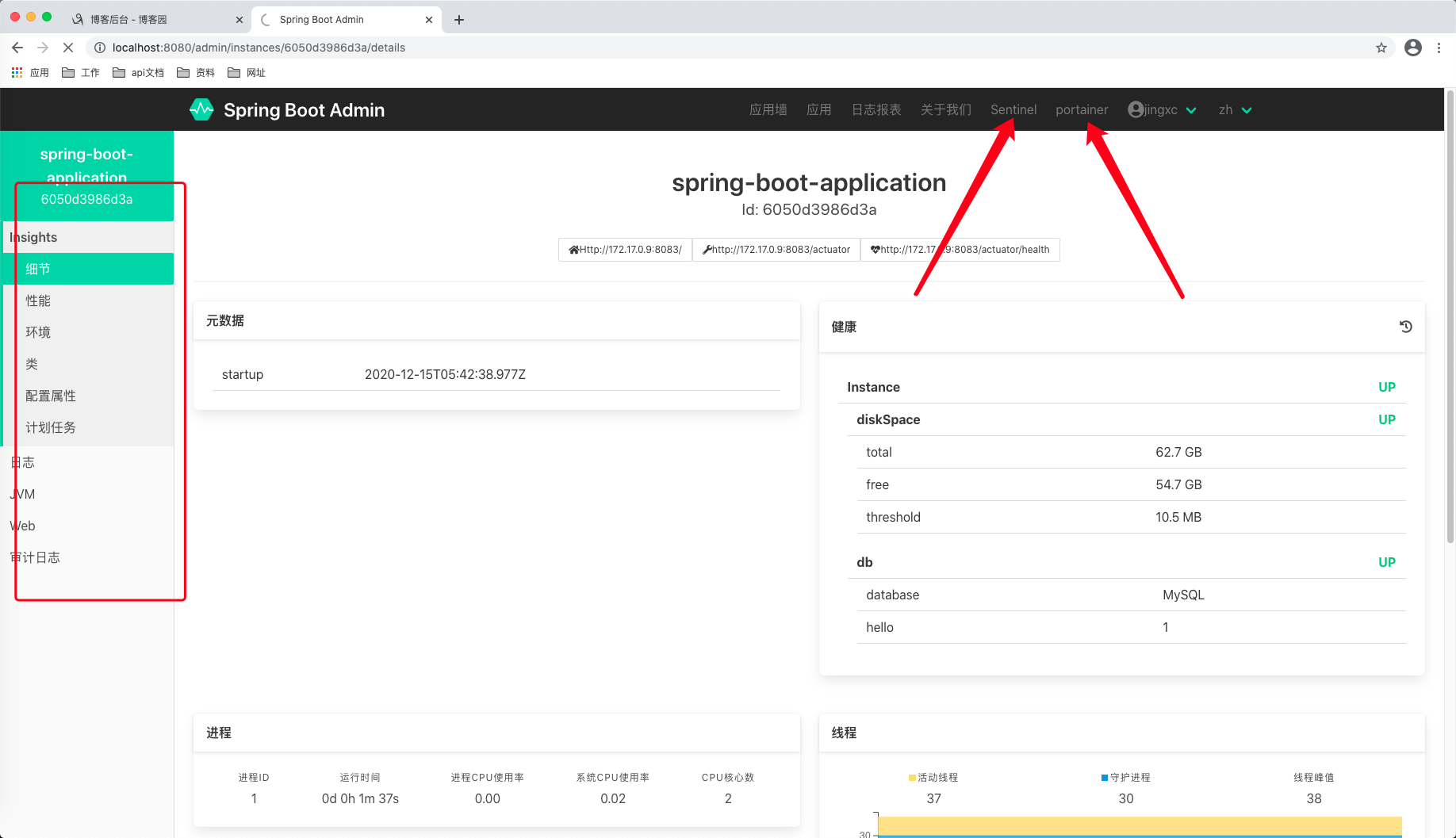Click the health history icon in 健康 panel
The height and width of the screenshot is (838, 1456).
coord(1405,327)
